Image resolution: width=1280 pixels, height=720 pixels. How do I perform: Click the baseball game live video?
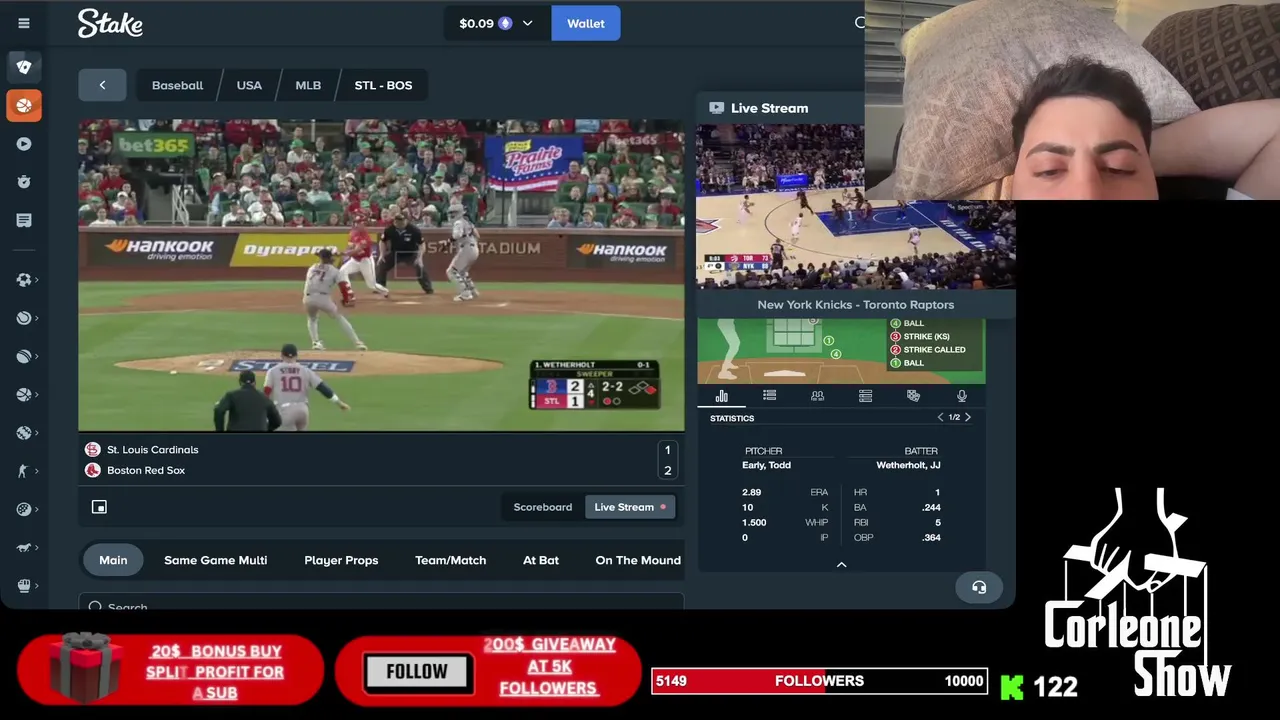382,276
